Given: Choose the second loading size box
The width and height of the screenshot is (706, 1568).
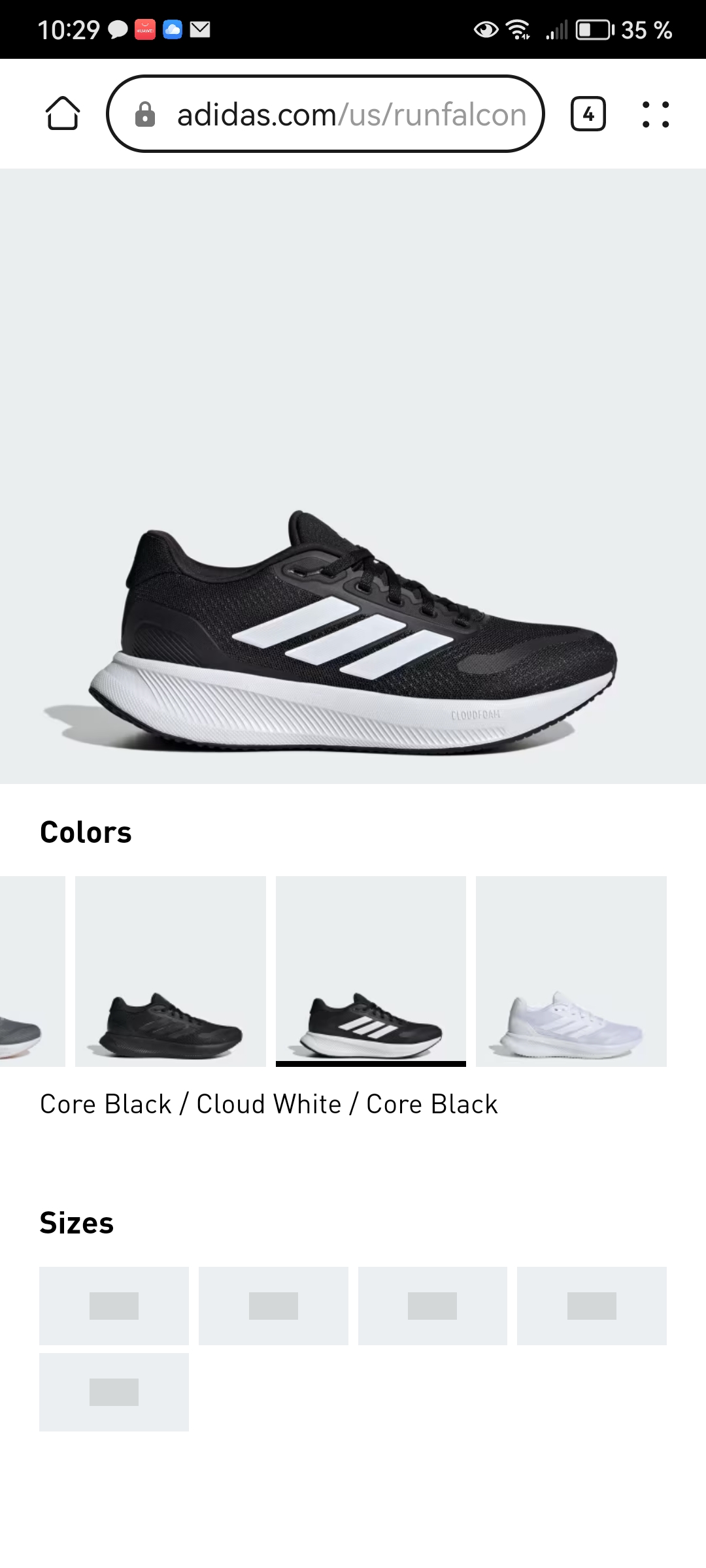Looking at the screenshot, I should coord(273,1305).
